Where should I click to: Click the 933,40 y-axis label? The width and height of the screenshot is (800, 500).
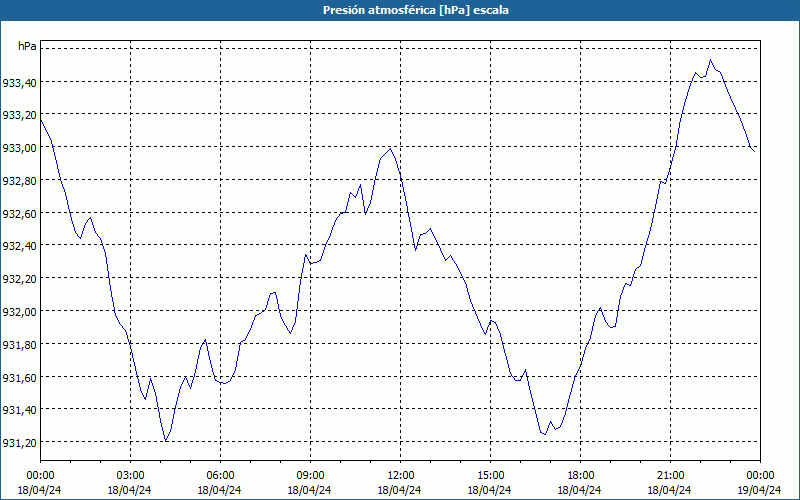pyautogui.click(x=19, y=82)
